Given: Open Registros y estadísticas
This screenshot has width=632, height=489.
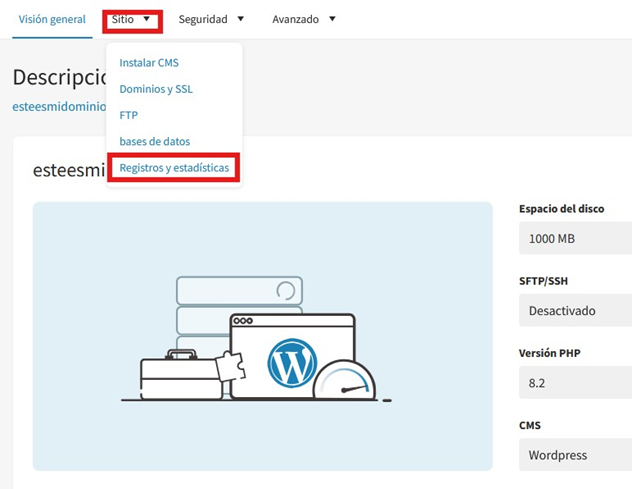Looking at the screenshot, I should click(175, 168).
